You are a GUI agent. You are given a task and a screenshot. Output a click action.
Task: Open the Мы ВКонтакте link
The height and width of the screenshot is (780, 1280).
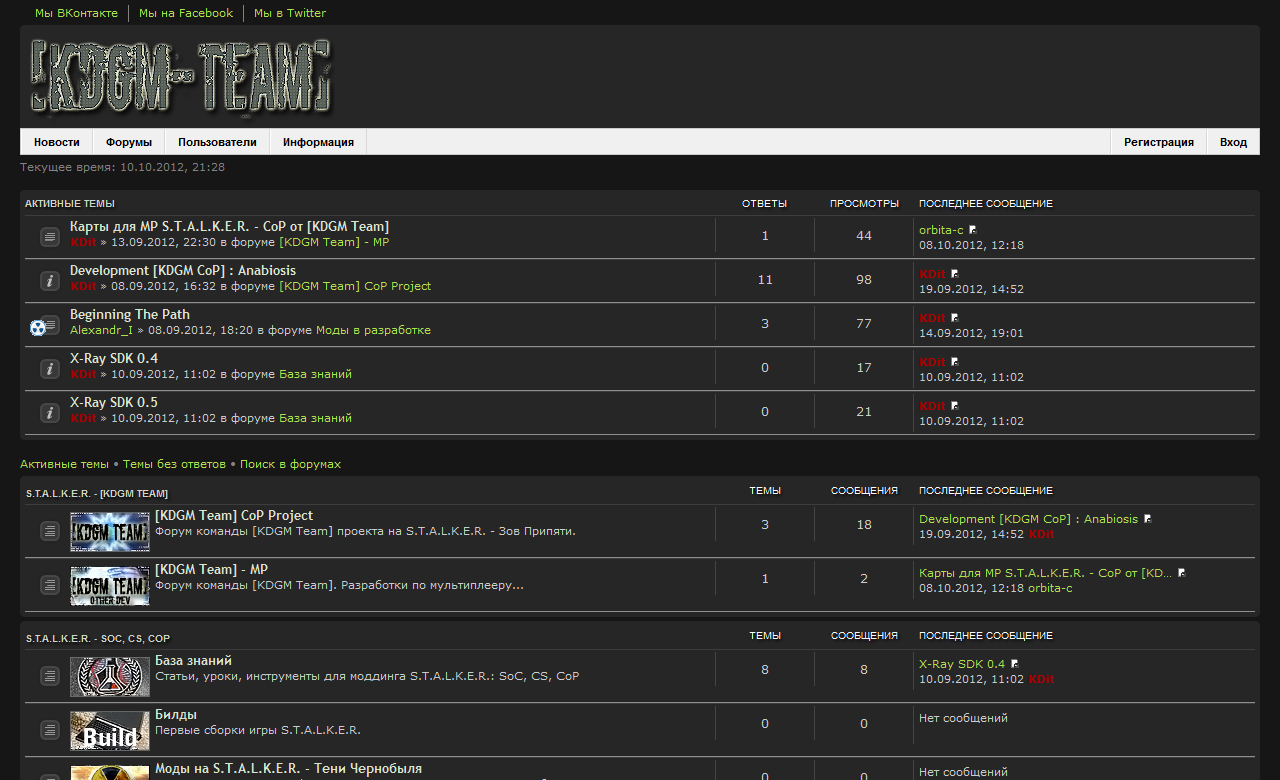click(x=76, y=13)
